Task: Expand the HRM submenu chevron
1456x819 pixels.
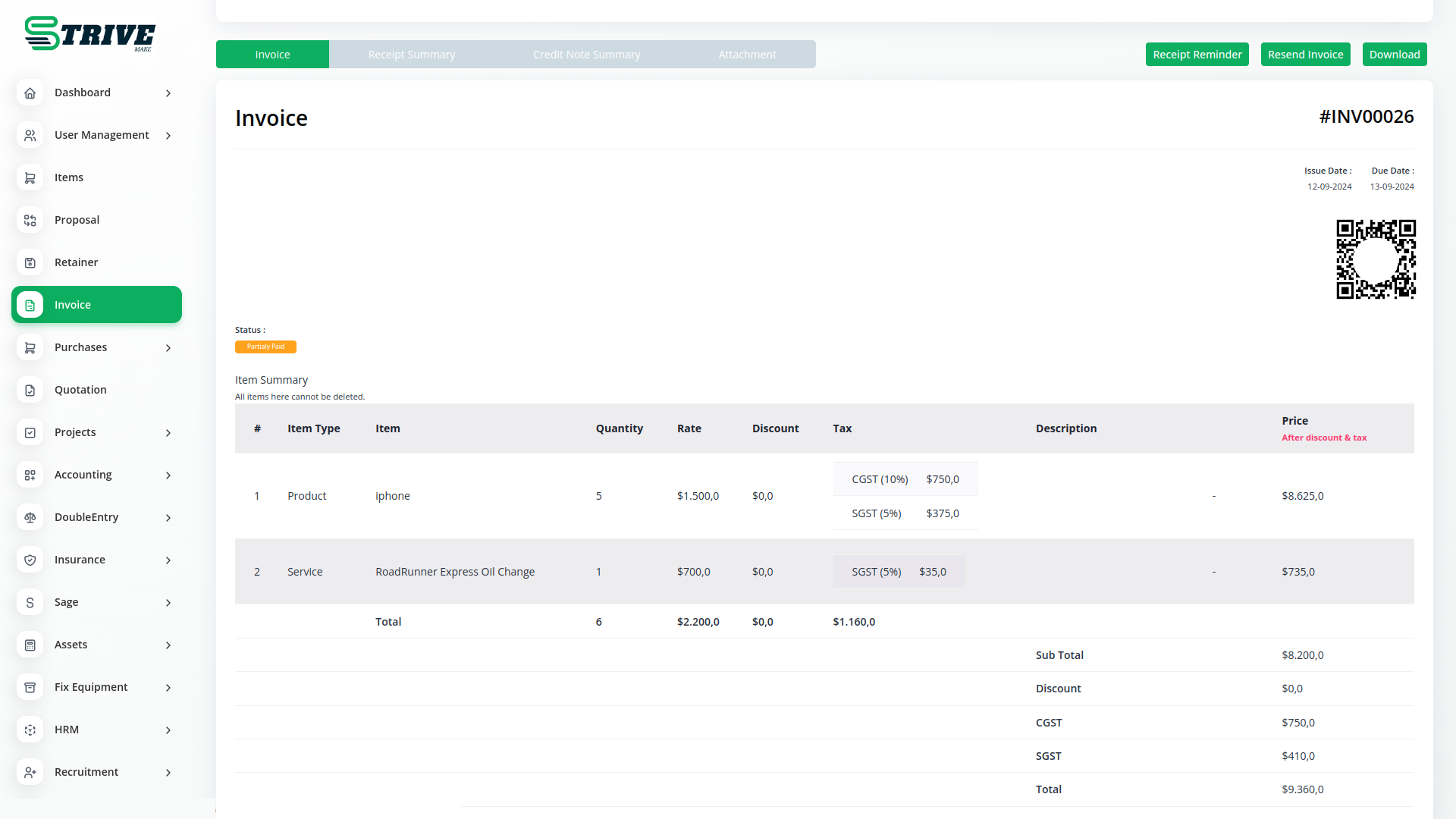Action: [168, 730]
